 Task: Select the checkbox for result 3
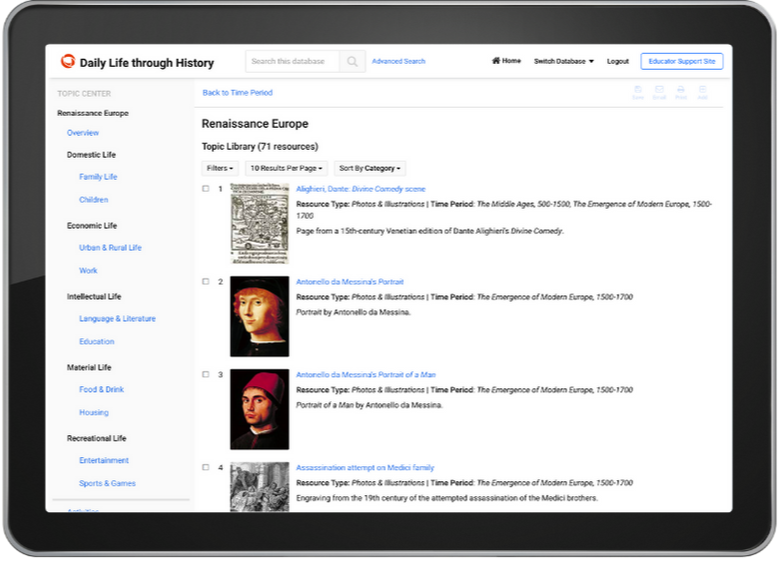pyautogui.click(x=206, y=375)
